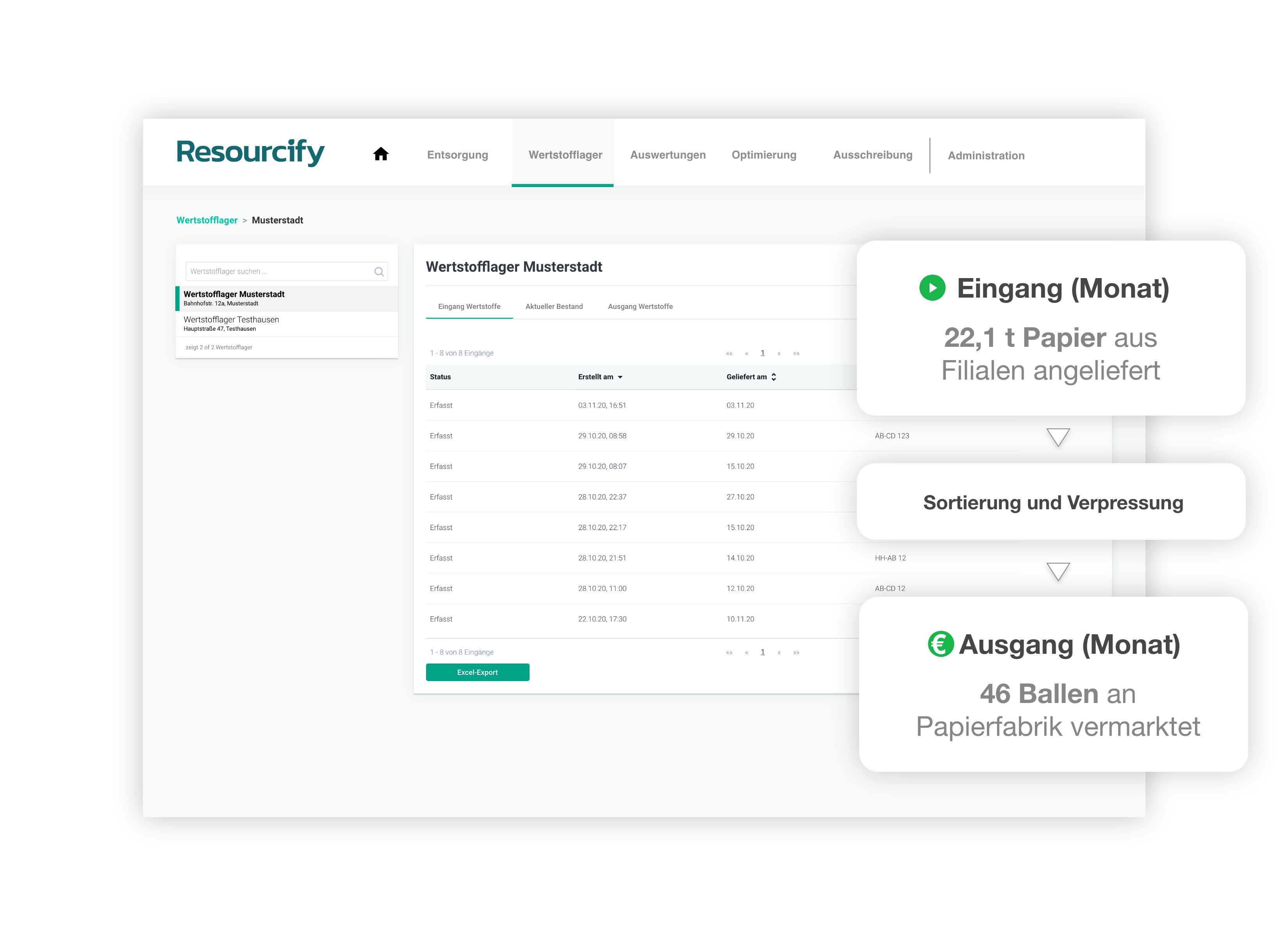Select page 1 in bottom pagination
Viewport: 1288px width, 935px height.
[x=763, y=652]
